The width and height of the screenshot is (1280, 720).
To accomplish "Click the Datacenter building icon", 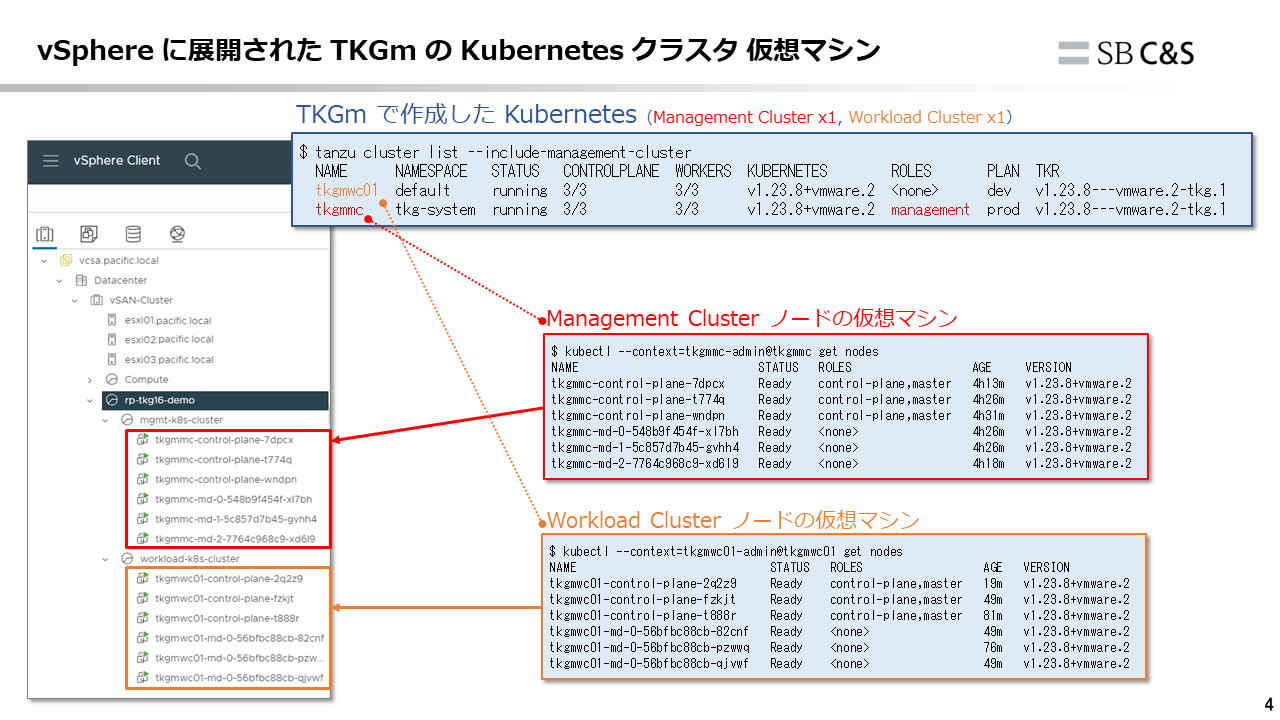I will point(81,280).
